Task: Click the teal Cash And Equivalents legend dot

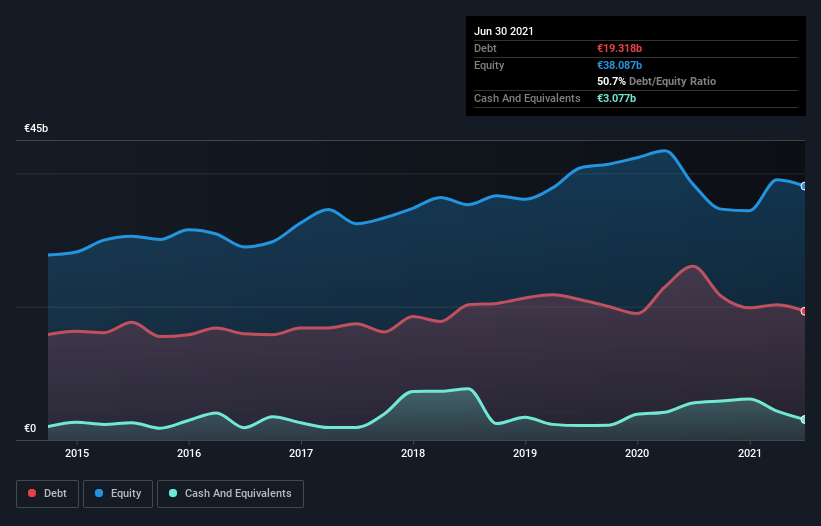Action: point(173,493)
